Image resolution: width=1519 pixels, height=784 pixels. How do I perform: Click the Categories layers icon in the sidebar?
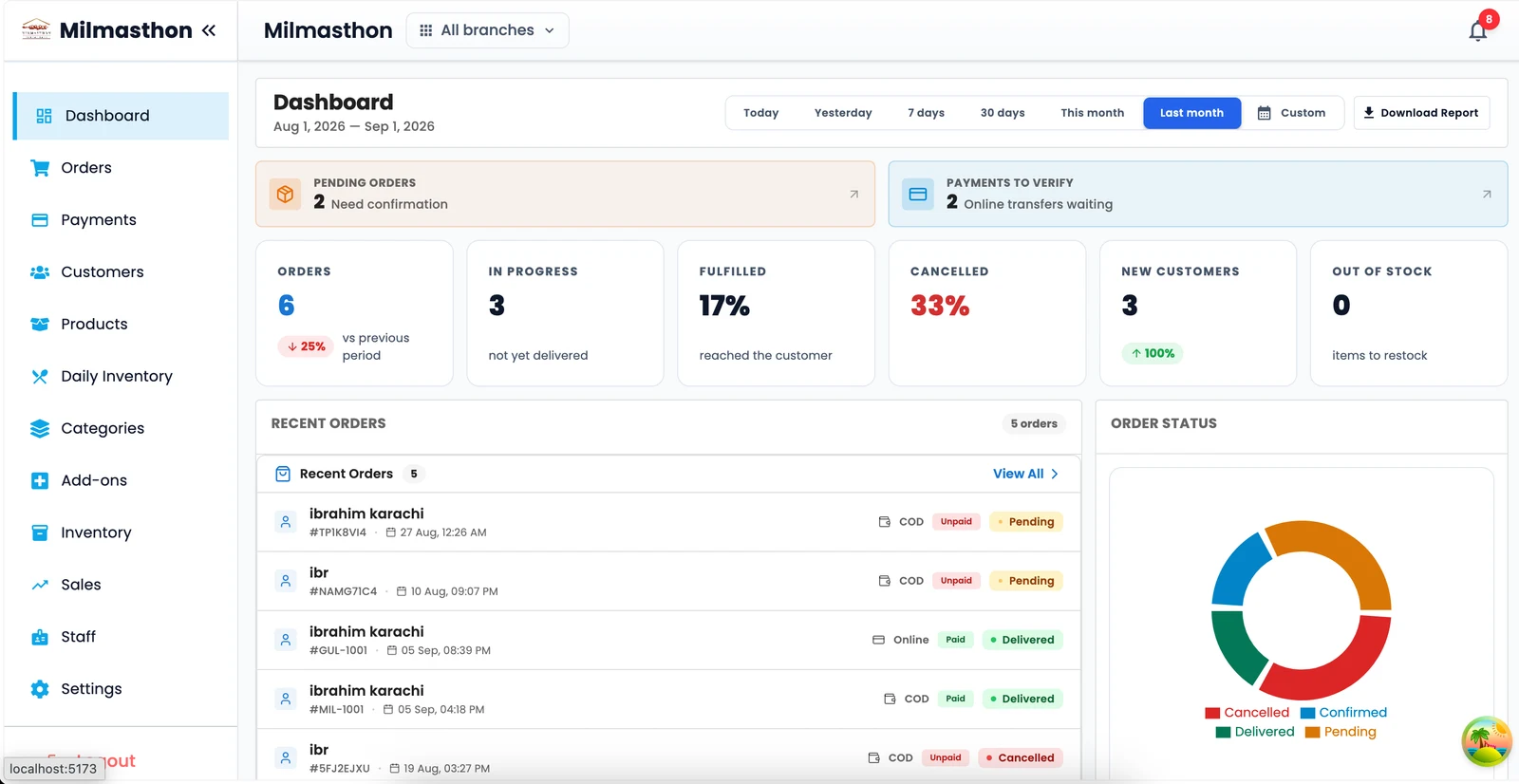(x=40, y=429)
